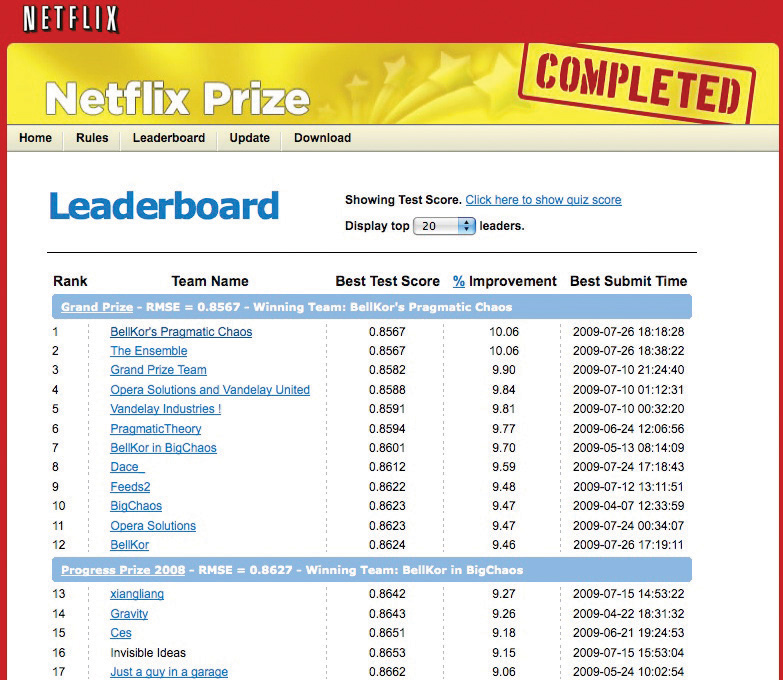Viewport: 783px width, 680px height.
Task: Open Just a guy in a garage
Action: pos(169,672)
